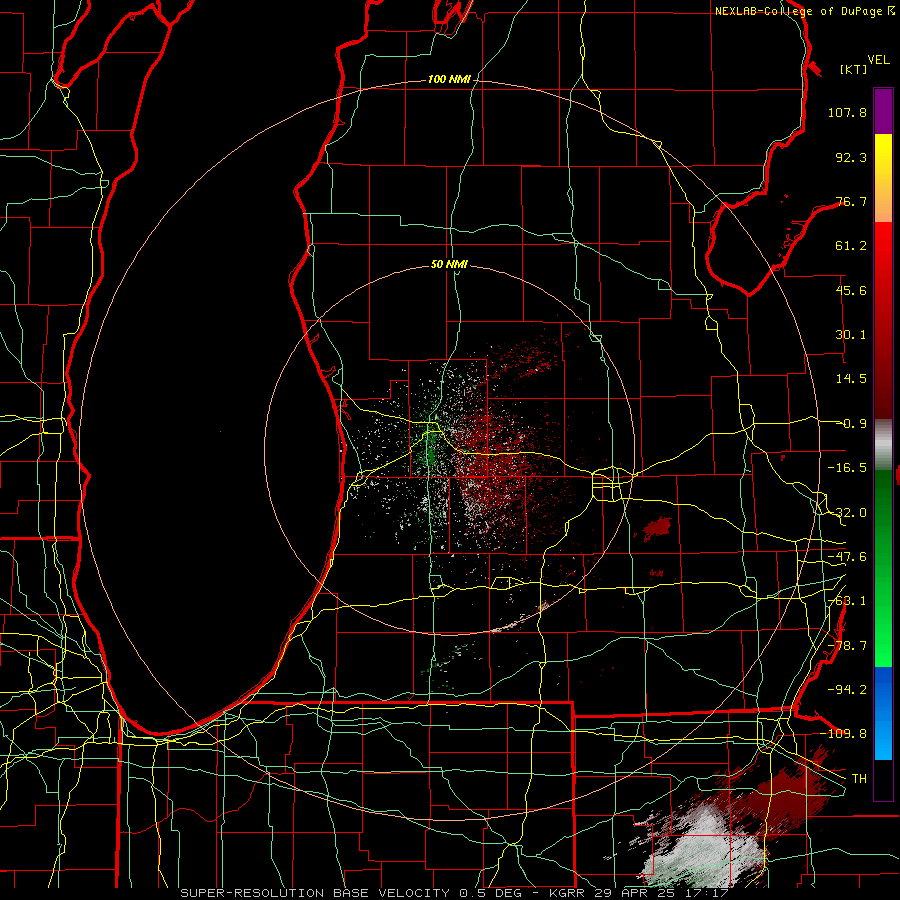
Task: Click the 61.2 velocity scale value
Action: (851, 246)
